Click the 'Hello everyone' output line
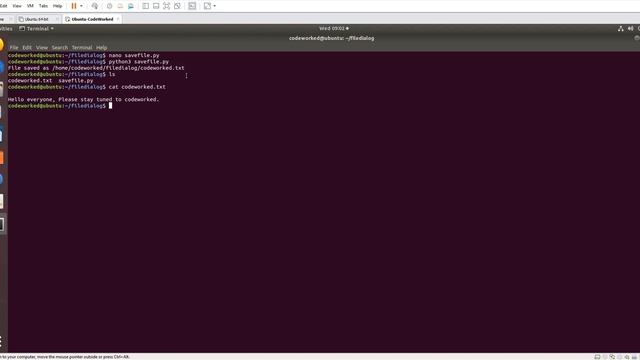The image size is (640, 360). (83, 99)
